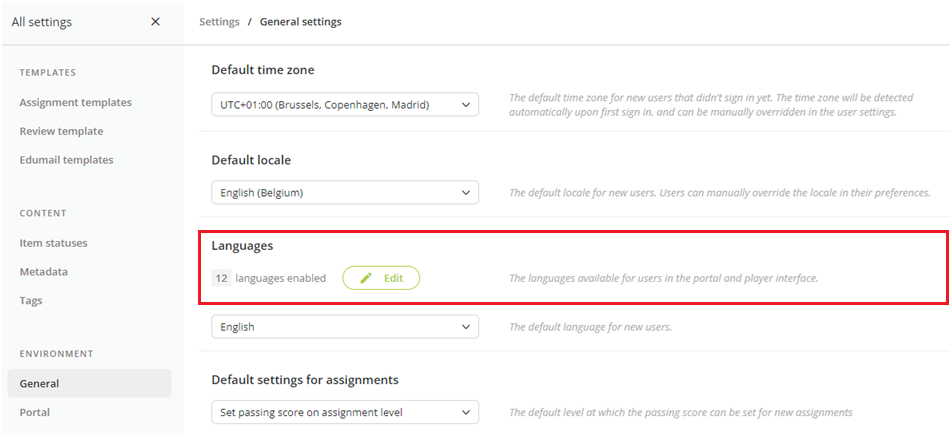
Task: Open Item statuses settings
Action: click(x=53, y=243)
